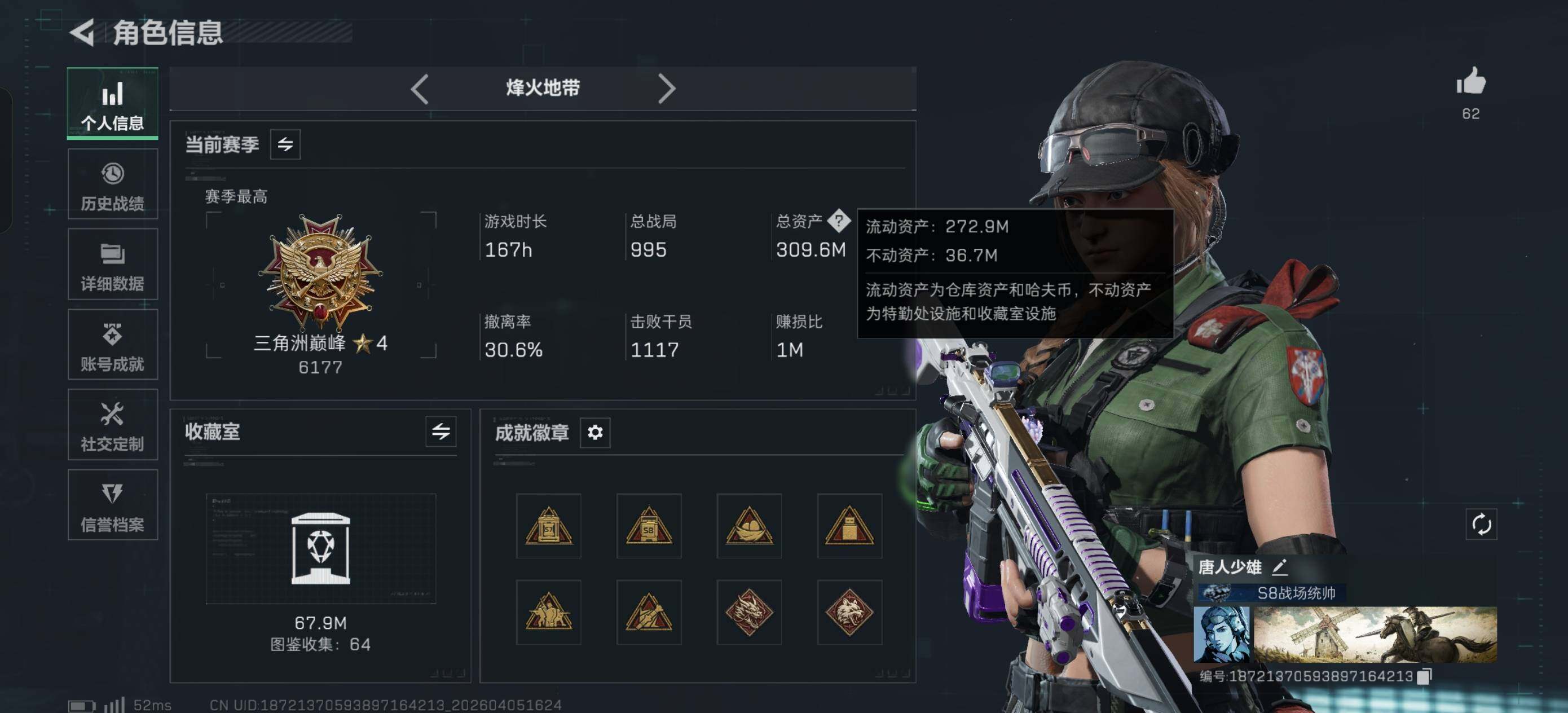Open the 历史战绩 tab
The image size is (1568, 713).
[113, 184]
